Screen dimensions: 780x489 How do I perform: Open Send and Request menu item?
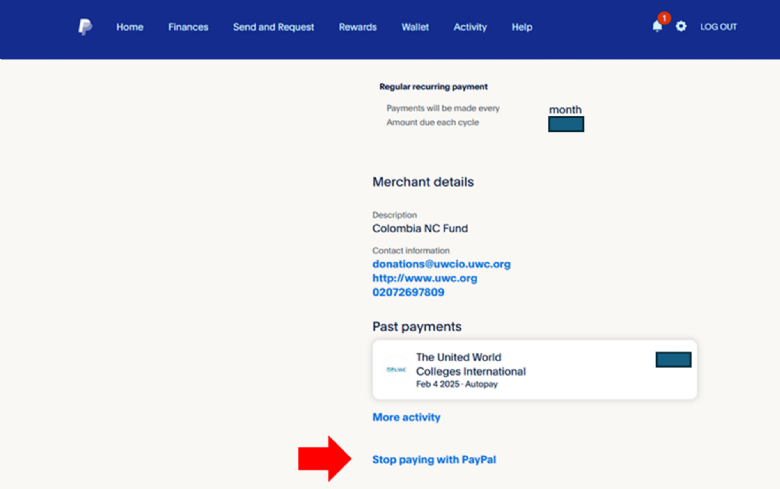point(274,27)
